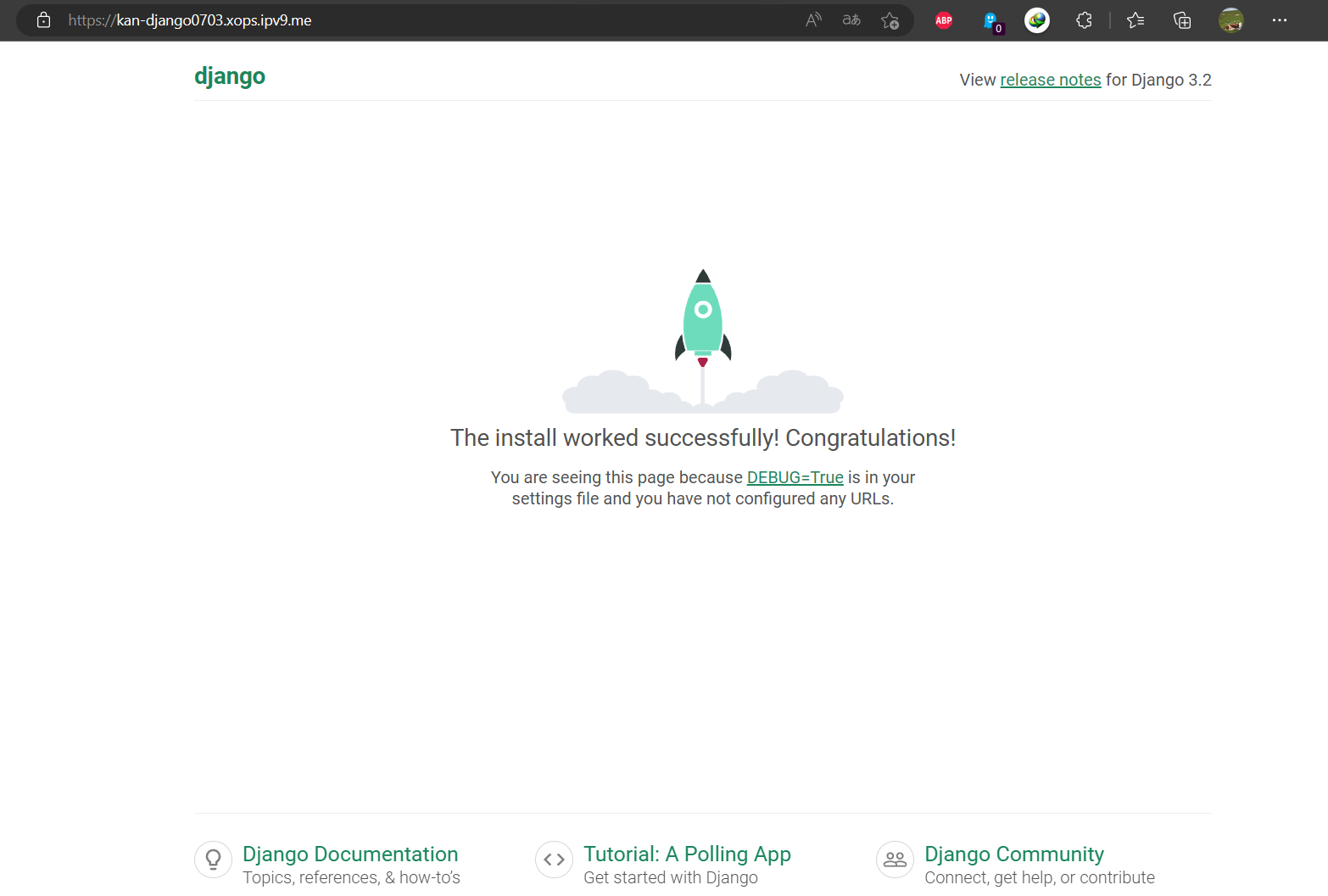
Task: Open Settings and more menu
Action: click(x=1279, y=20)
